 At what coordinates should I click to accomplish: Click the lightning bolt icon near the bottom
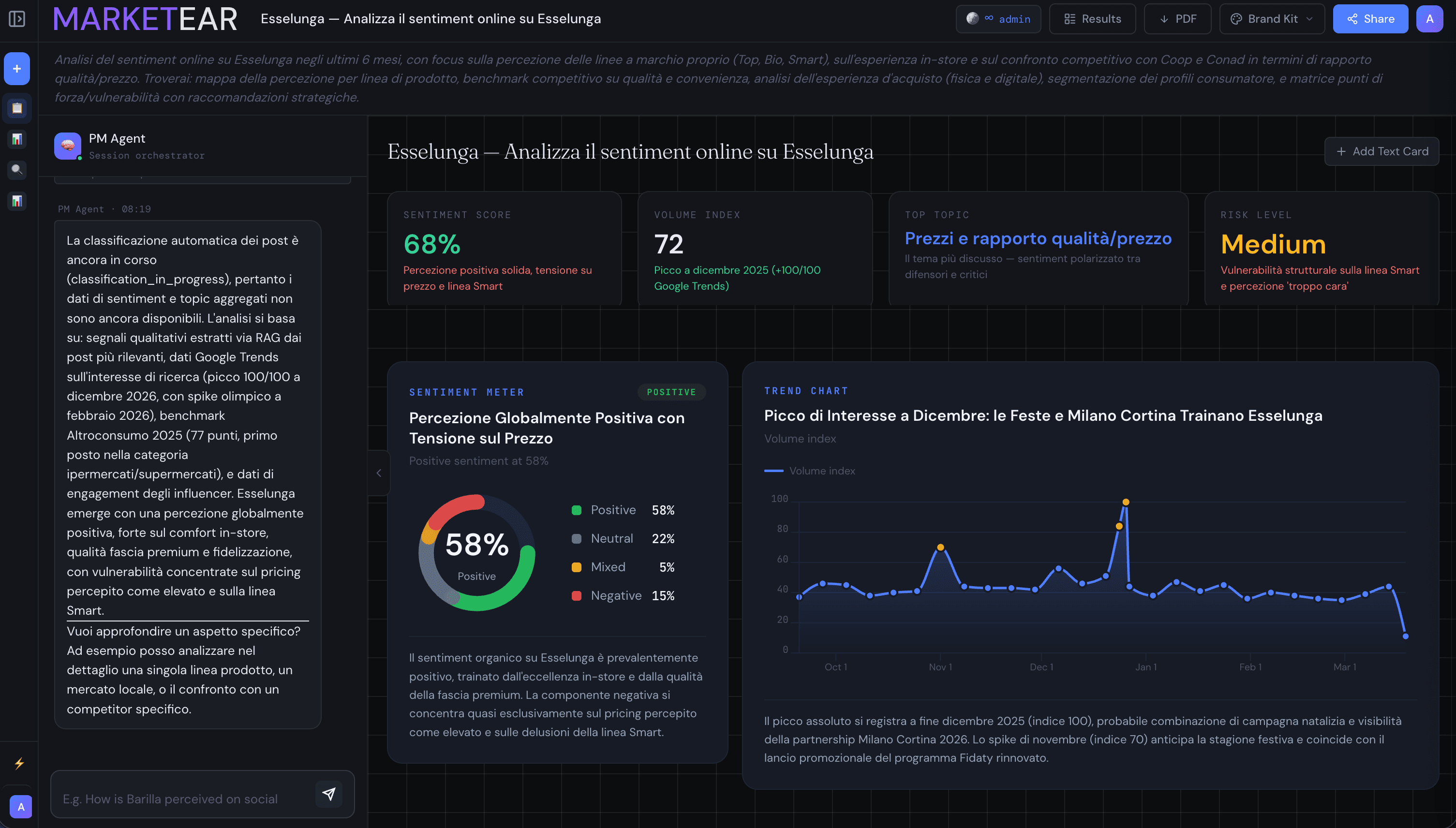coord(20,763)
